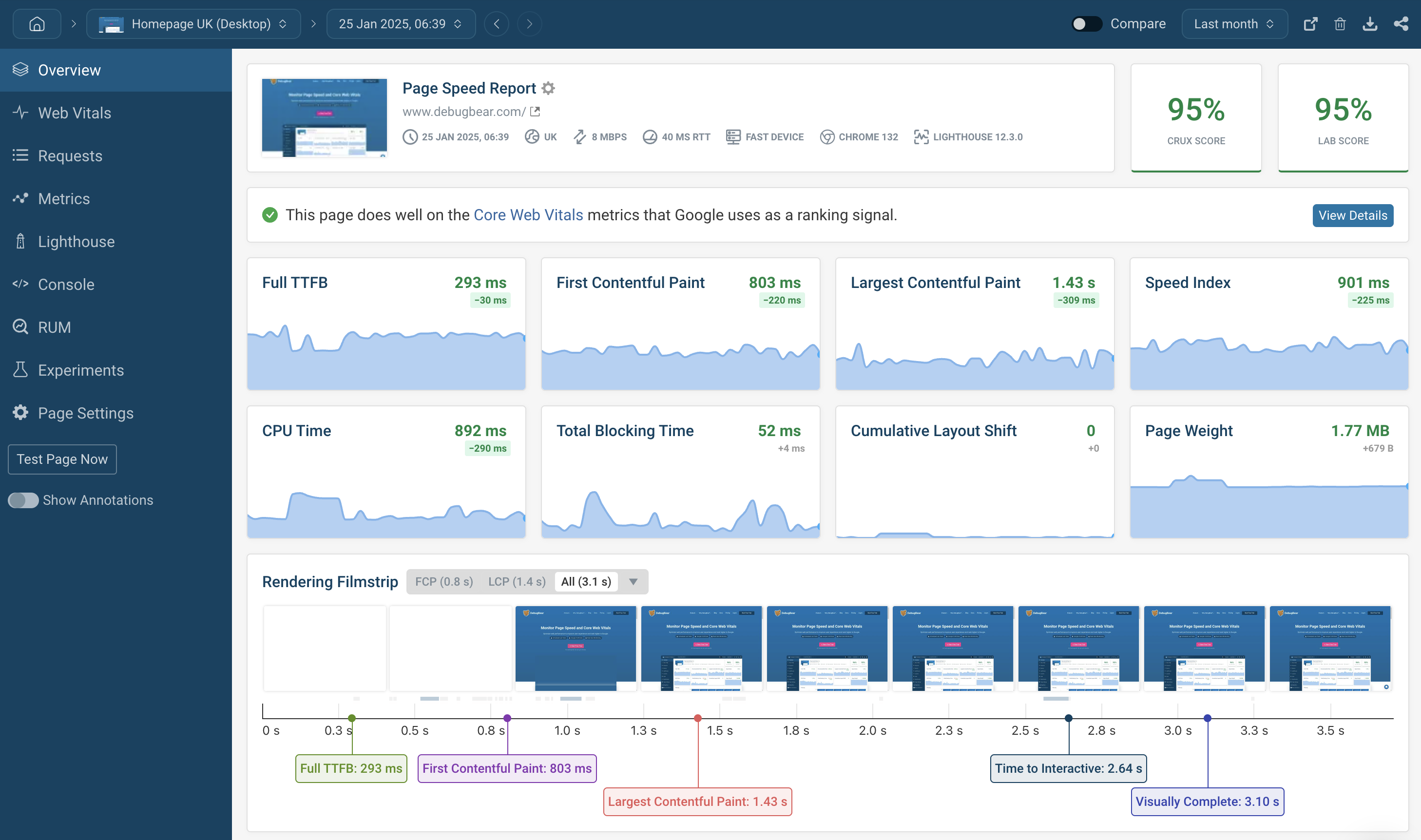This screenshot has width=1421, height=840.
Task: Click the Lighthouse sidebar icon
Action: pos(21,241)
